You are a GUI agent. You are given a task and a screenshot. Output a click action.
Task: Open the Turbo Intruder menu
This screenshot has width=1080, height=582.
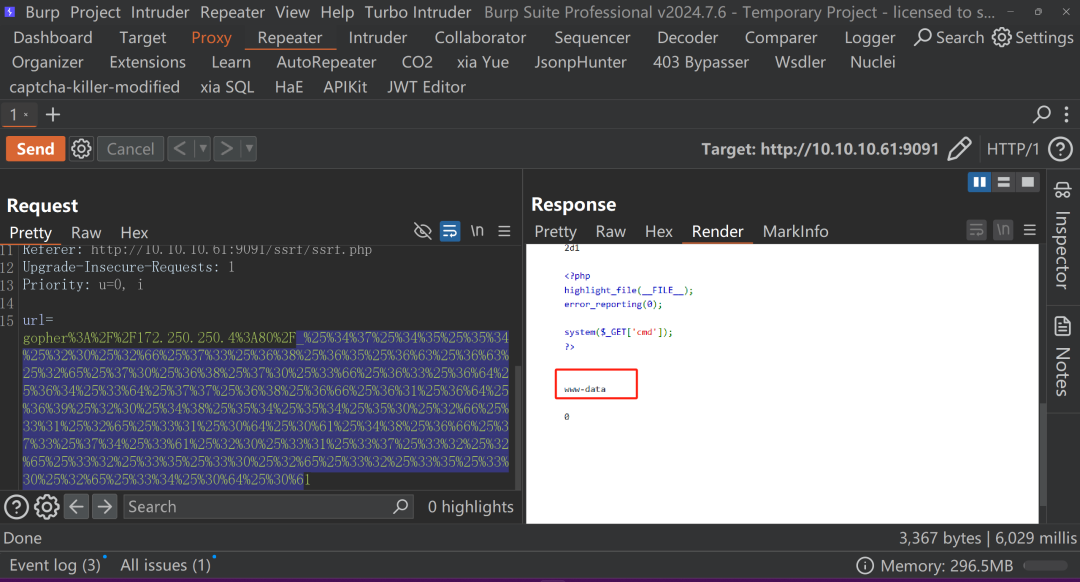click(x=418, y=12)
